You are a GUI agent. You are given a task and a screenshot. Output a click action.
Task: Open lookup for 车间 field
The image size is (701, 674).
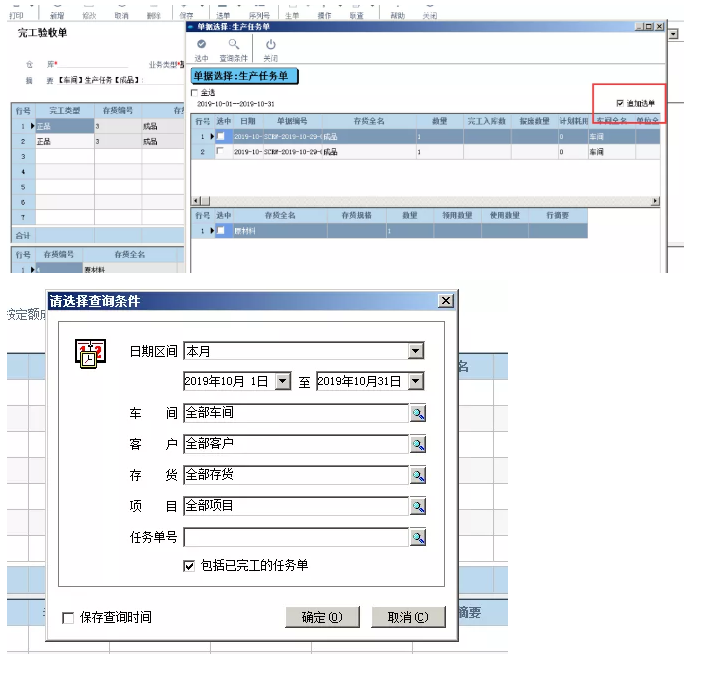click(x=418, y=413)
